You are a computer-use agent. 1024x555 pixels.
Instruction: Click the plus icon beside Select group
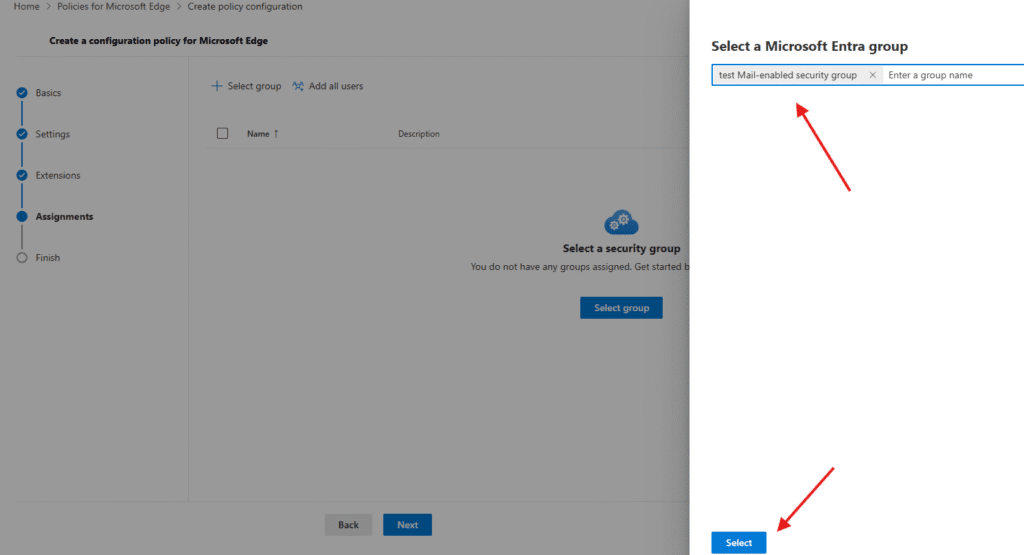pos(216,86)
